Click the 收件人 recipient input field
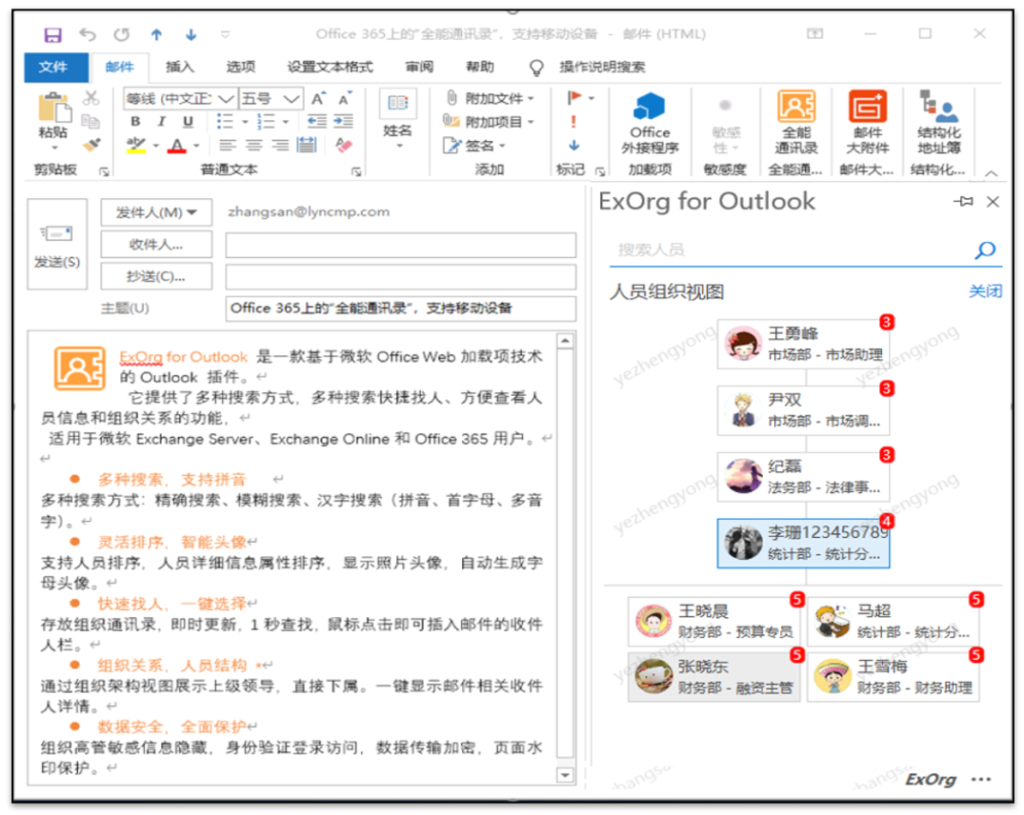The width and height of the screenshot is (1024, 815). (401, 245)
